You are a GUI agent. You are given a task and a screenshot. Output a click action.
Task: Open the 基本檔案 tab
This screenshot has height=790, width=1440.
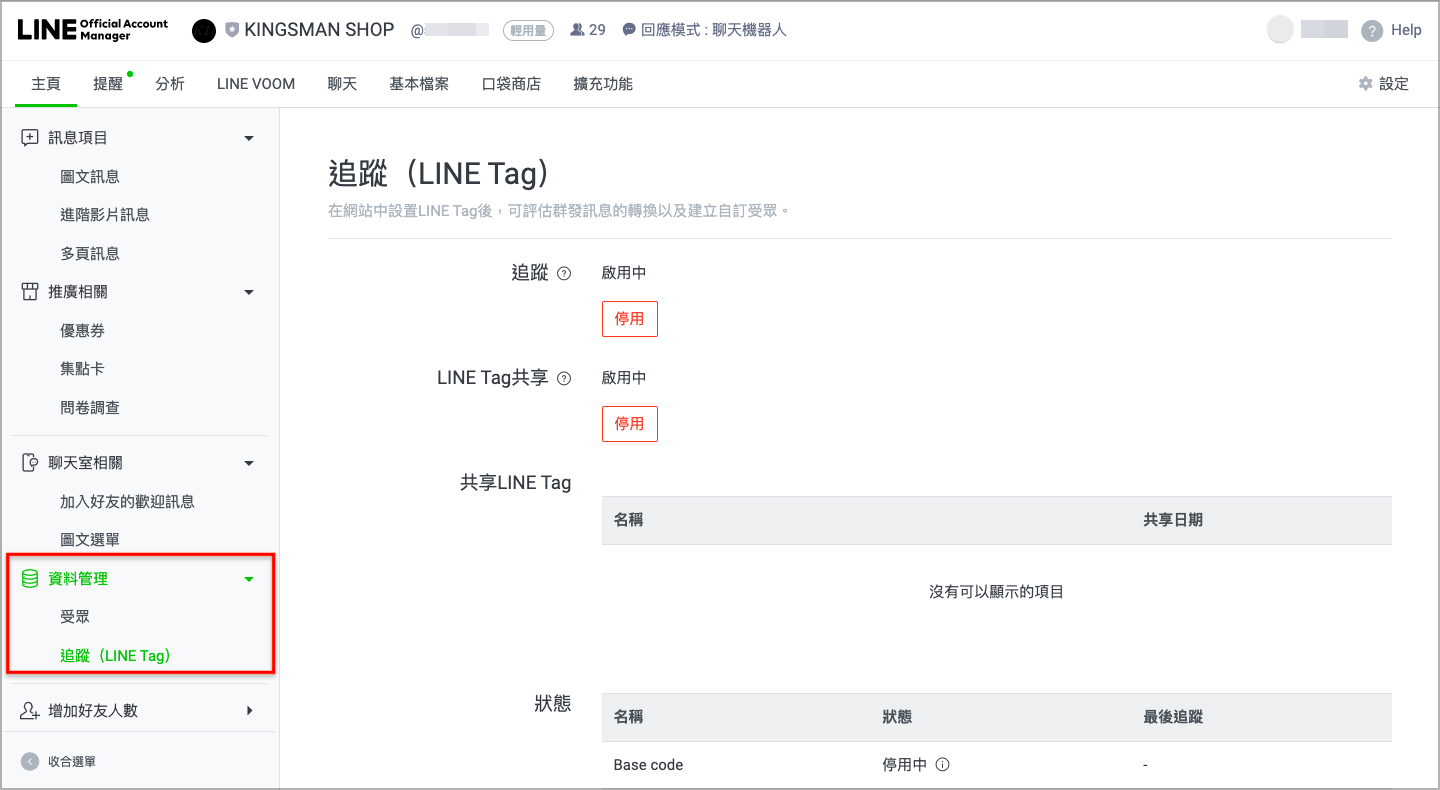(419, 84)
